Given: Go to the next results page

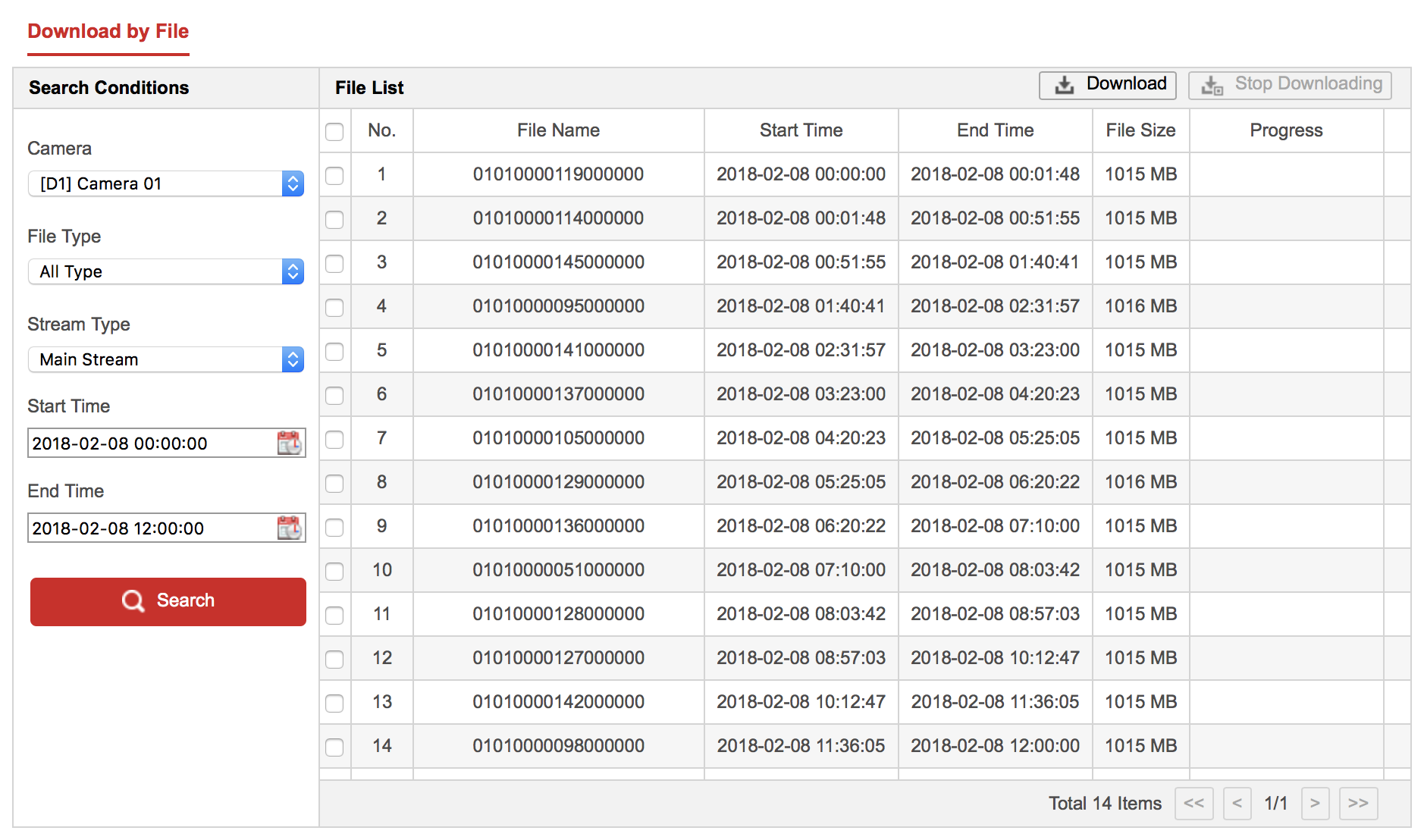Looking at the screenshot, I should 1316,804.
